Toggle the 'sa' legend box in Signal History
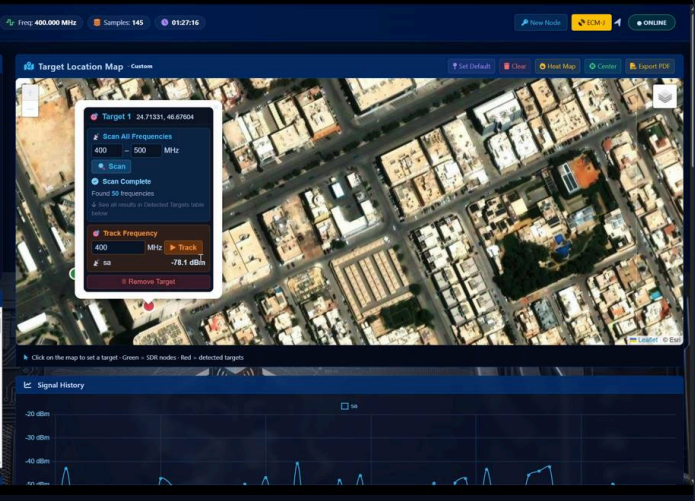695x501 pixels. [x=345, y=406]
